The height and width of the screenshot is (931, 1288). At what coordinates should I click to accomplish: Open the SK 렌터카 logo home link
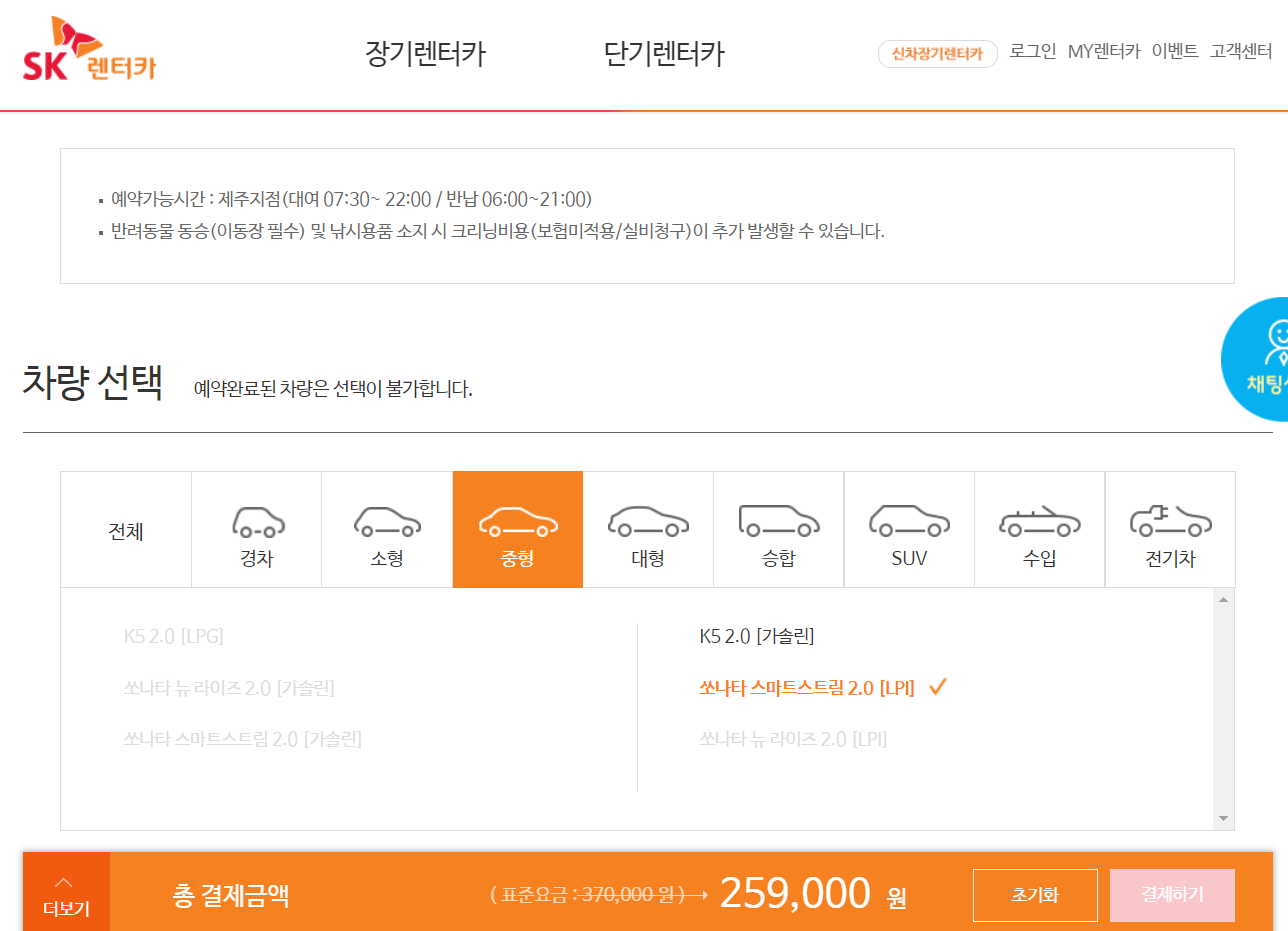click(x=90, y=50)
